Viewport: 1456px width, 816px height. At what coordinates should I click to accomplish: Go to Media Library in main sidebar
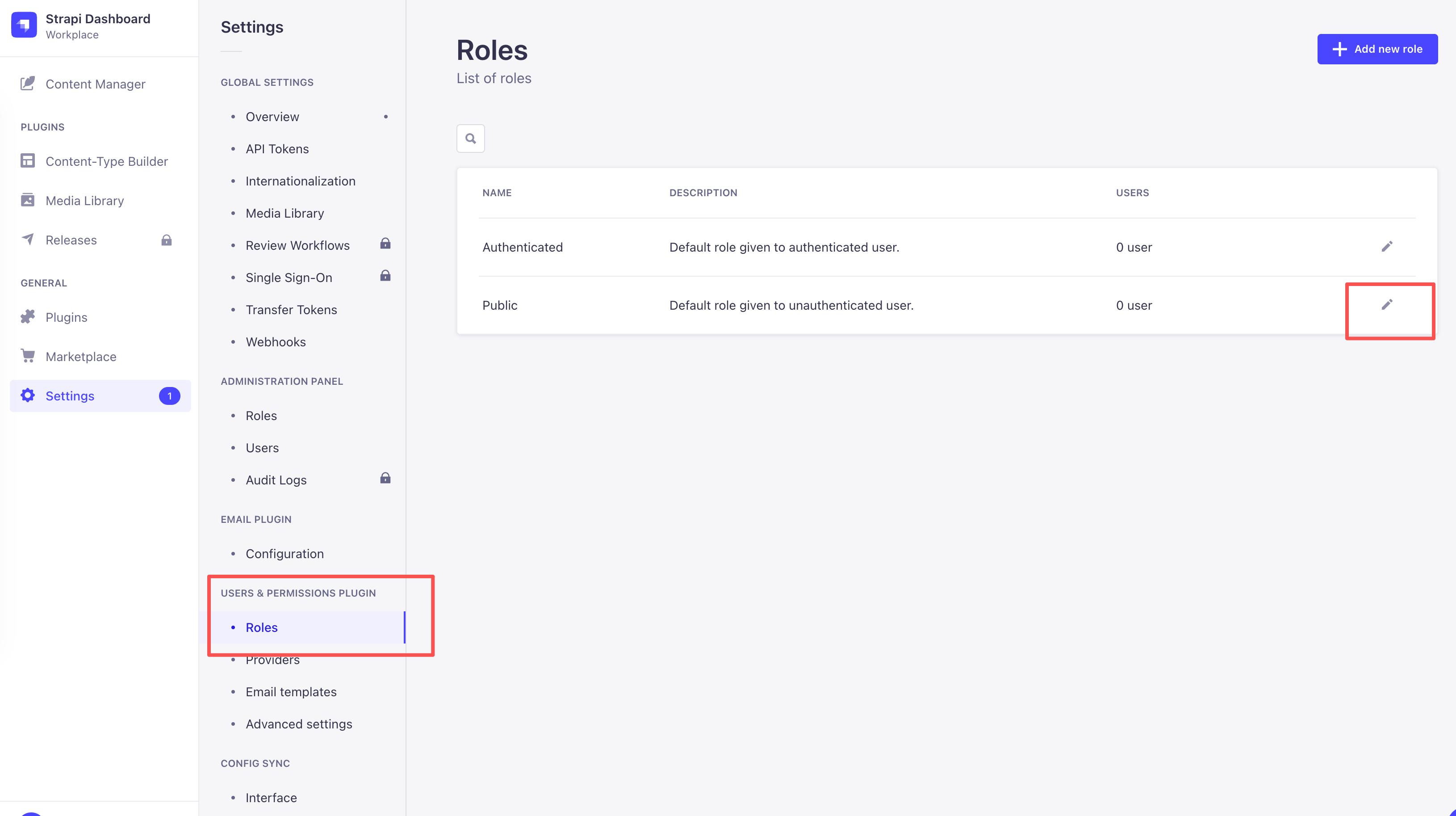click(x=84, y=201)
